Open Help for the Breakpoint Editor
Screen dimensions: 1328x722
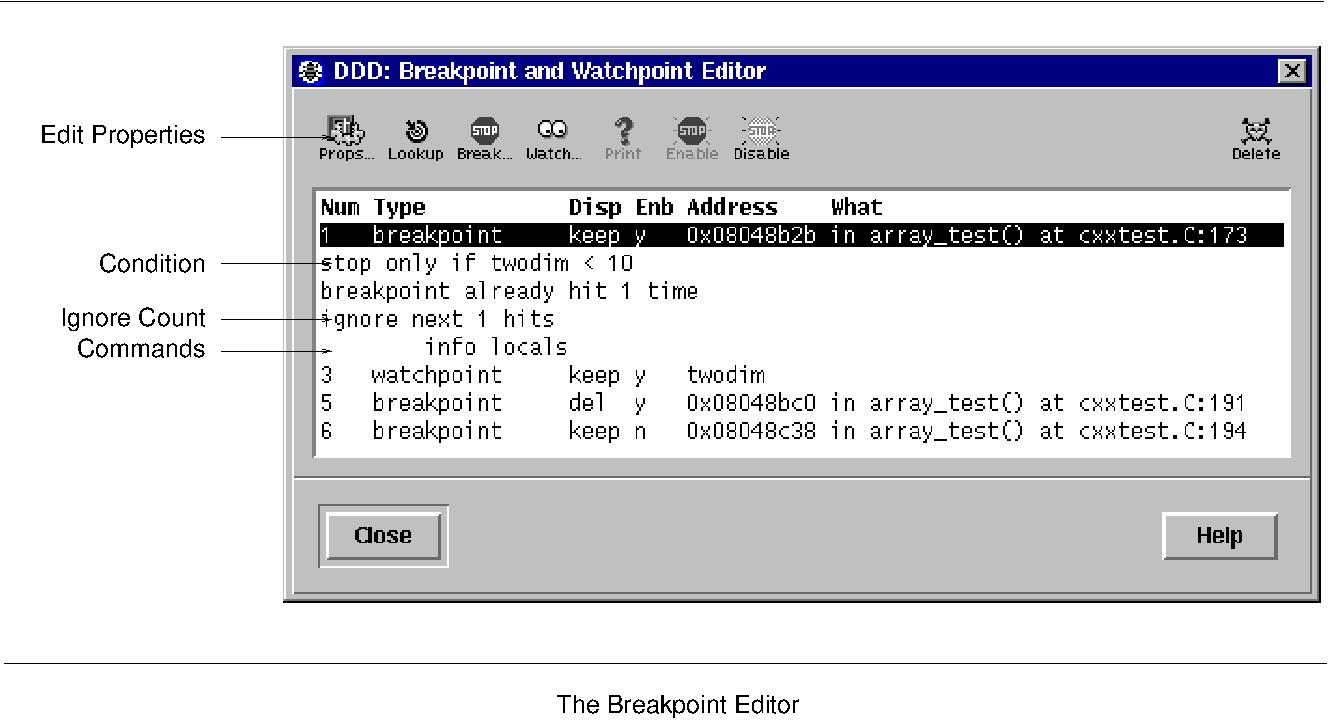(x=1220, y=535)
